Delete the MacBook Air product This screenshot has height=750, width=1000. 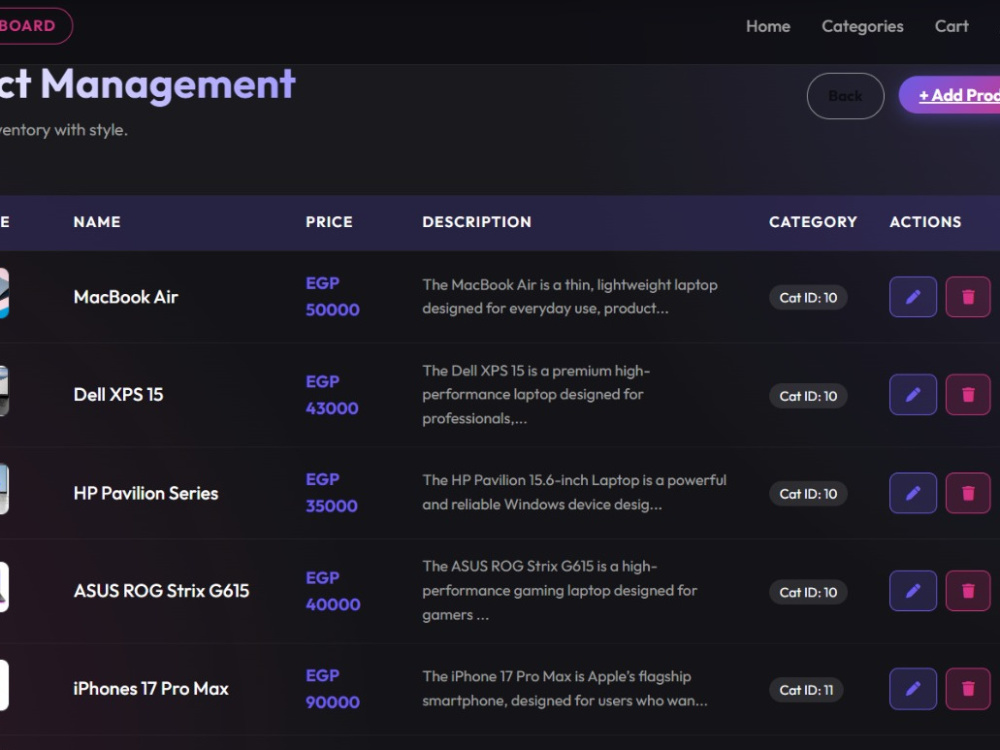pyautogui.click(x=967, y=297)
